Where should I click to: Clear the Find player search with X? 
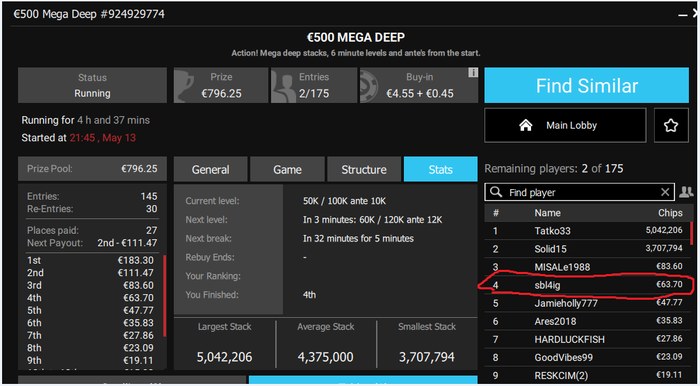[665, 192]
